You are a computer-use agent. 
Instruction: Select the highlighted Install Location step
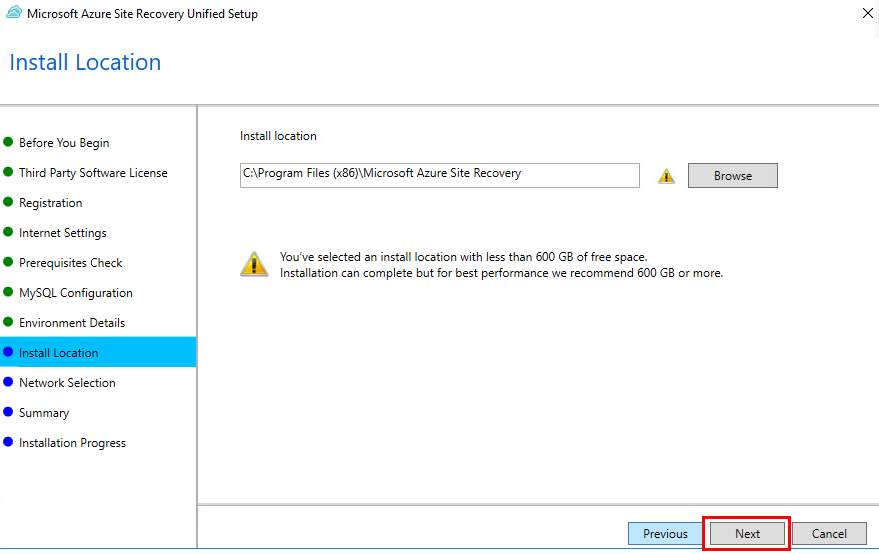point(98,352)
